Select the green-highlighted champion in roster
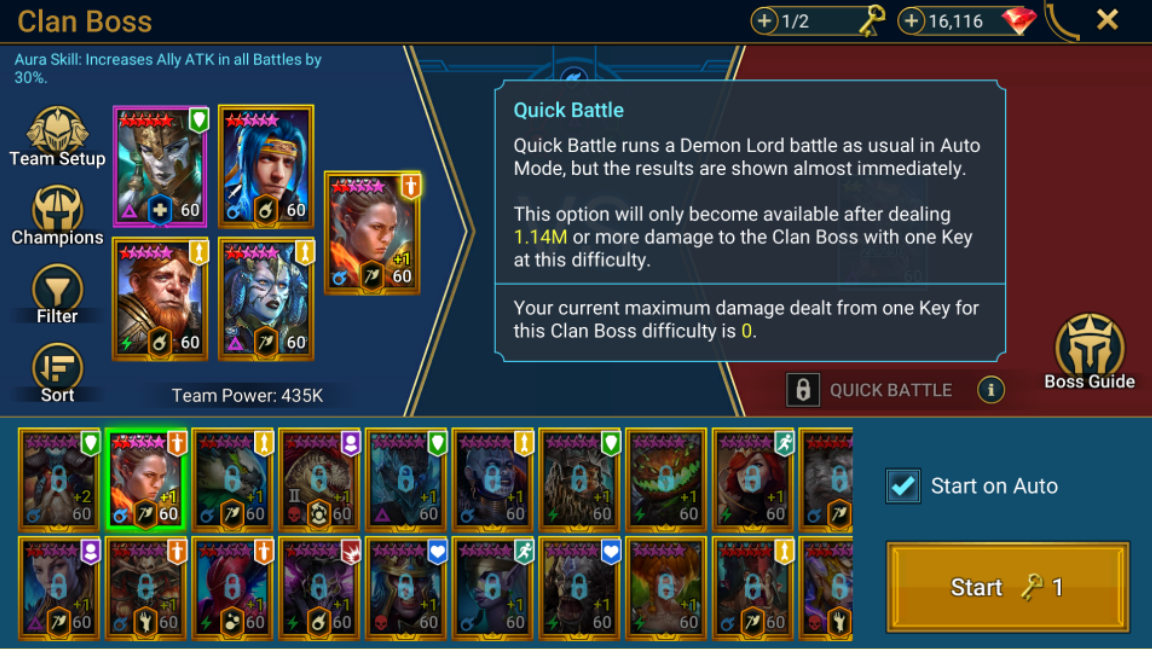 [x=146, y=479]
